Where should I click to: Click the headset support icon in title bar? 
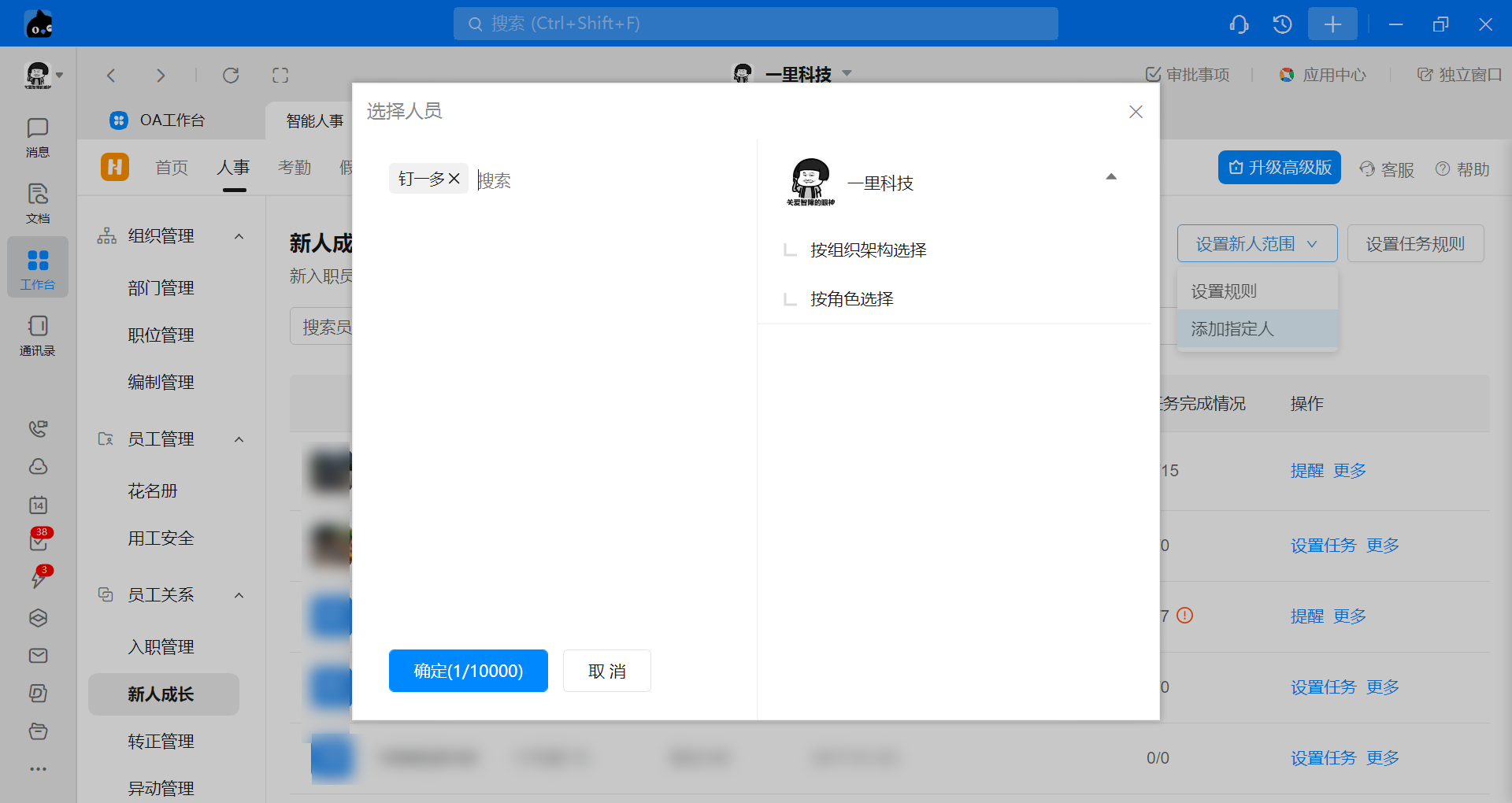1239,24
